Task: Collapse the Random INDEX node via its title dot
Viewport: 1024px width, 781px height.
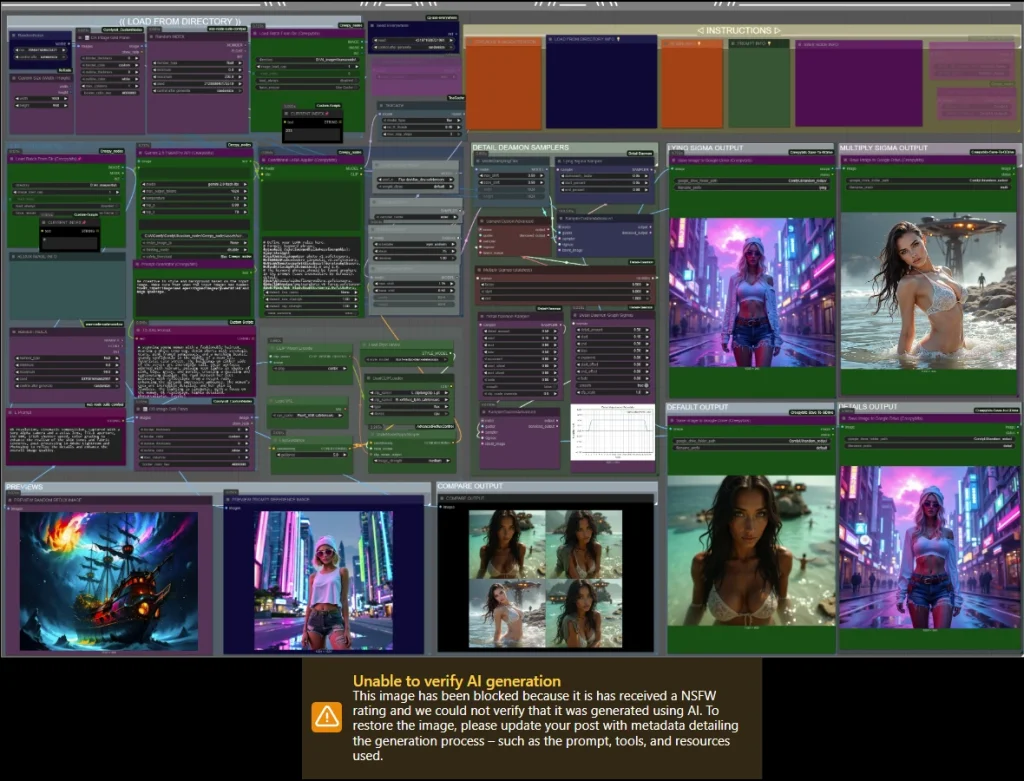Action: (152, 37)
